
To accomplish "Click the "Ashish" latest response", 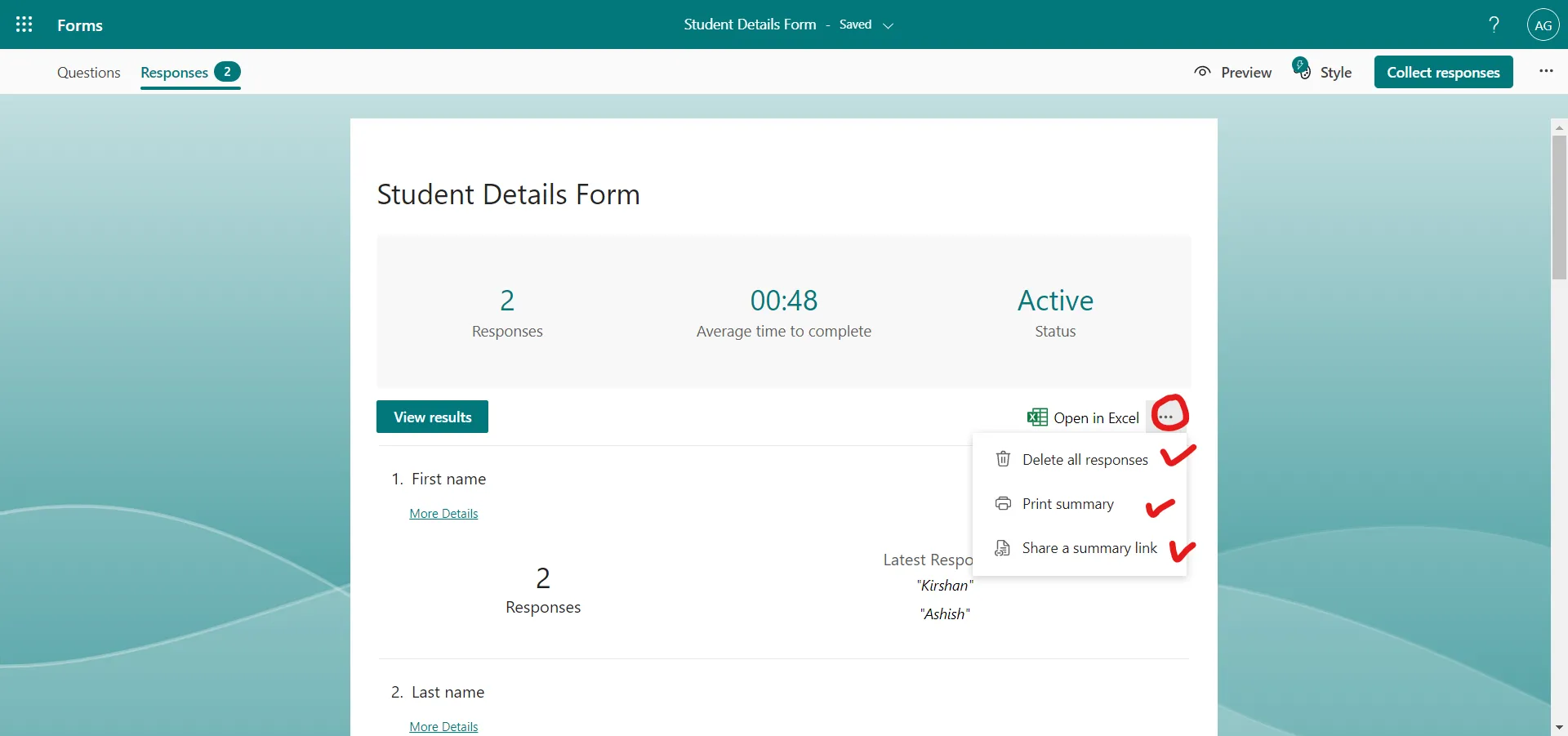I will pos(945,614).
